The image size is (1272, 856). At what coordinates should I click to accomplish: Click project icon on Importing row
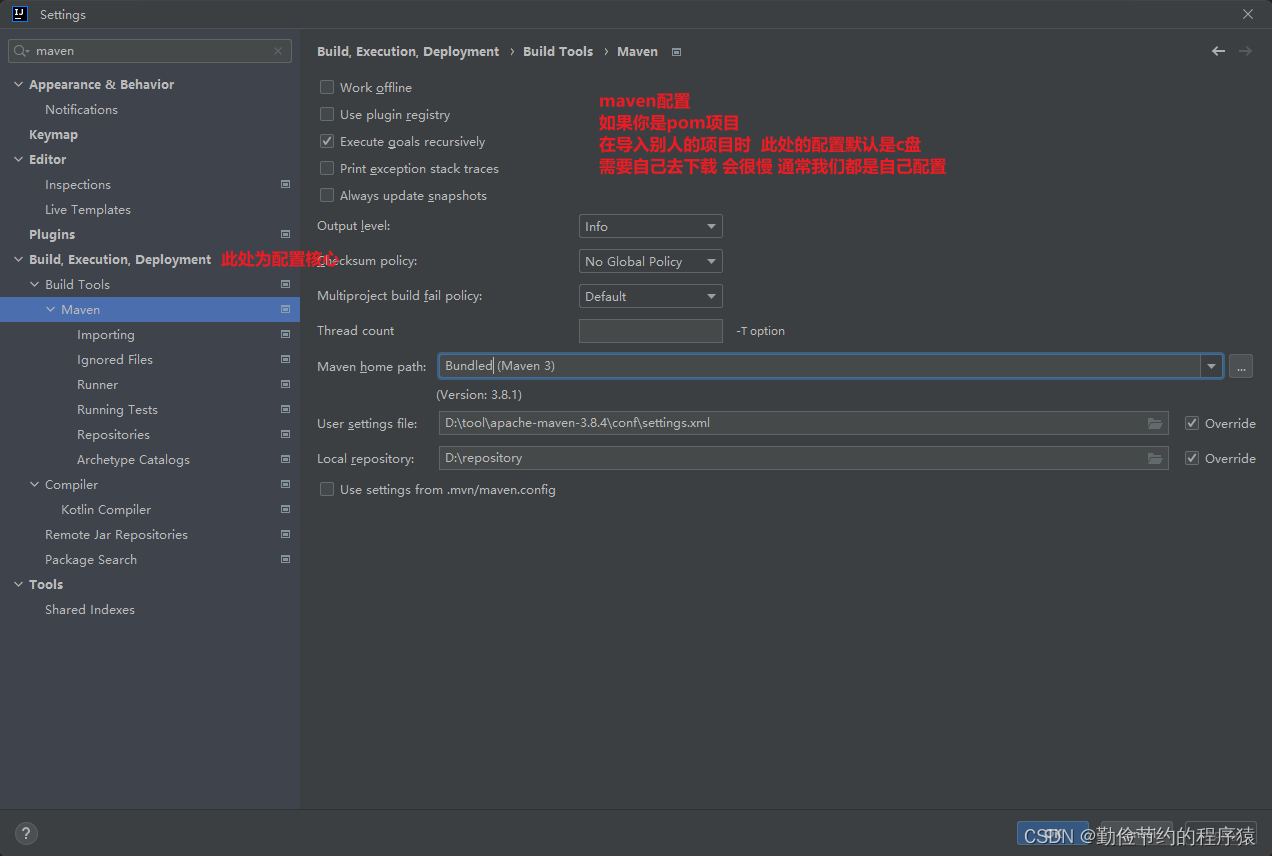click(x=285, y=334)
